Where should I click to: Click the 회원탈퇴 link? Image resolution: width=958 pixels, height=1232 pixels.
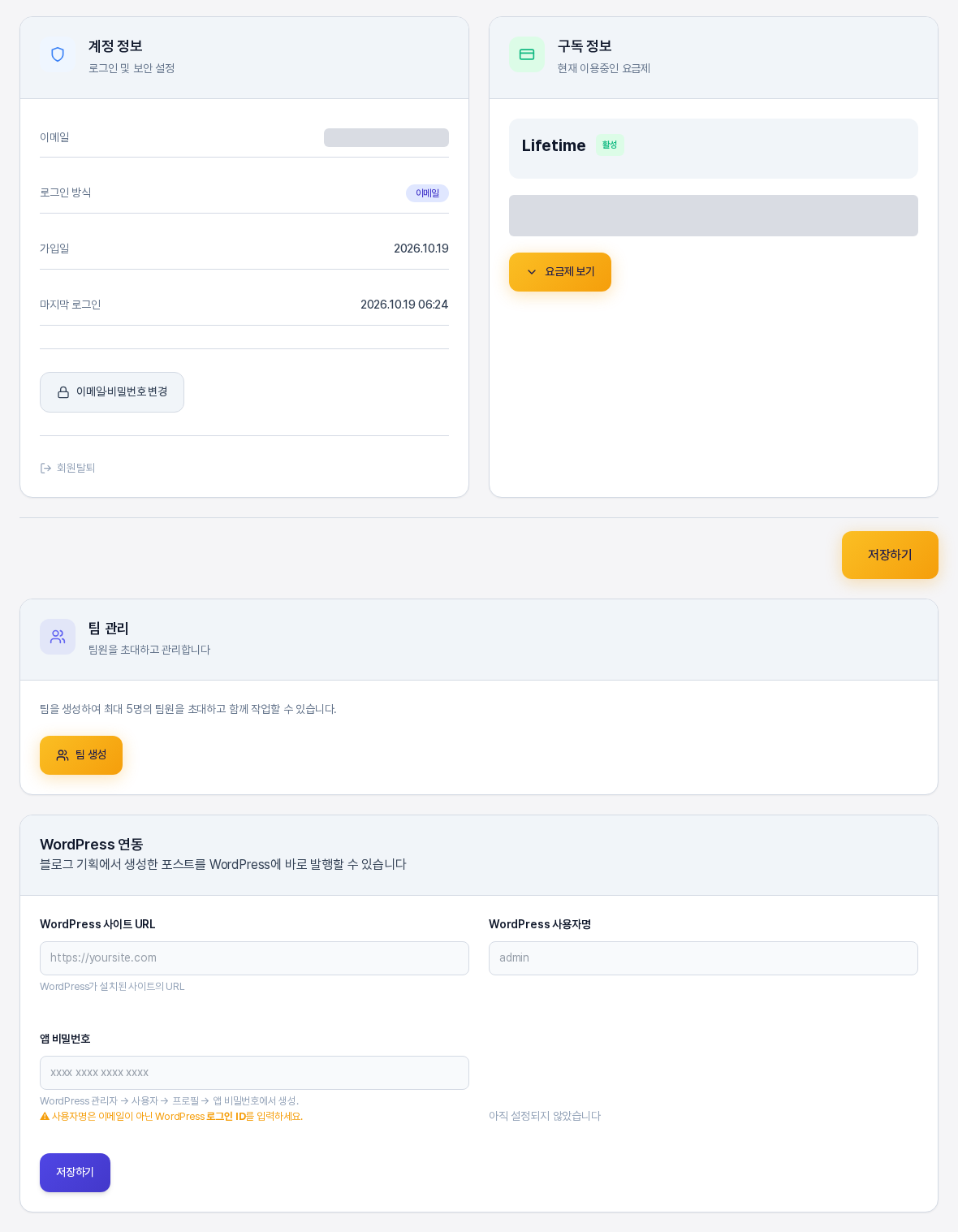68,468
